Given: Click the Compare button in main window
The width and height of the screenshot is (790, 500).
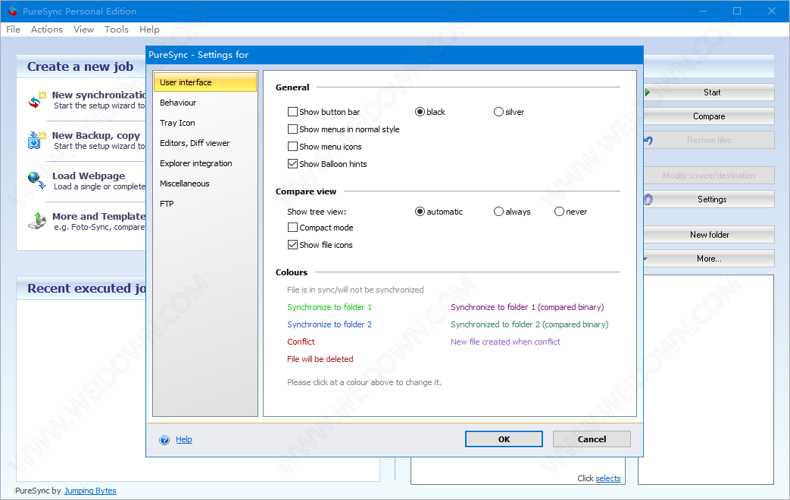Looking at the screenshot, I should click(709, 116).
